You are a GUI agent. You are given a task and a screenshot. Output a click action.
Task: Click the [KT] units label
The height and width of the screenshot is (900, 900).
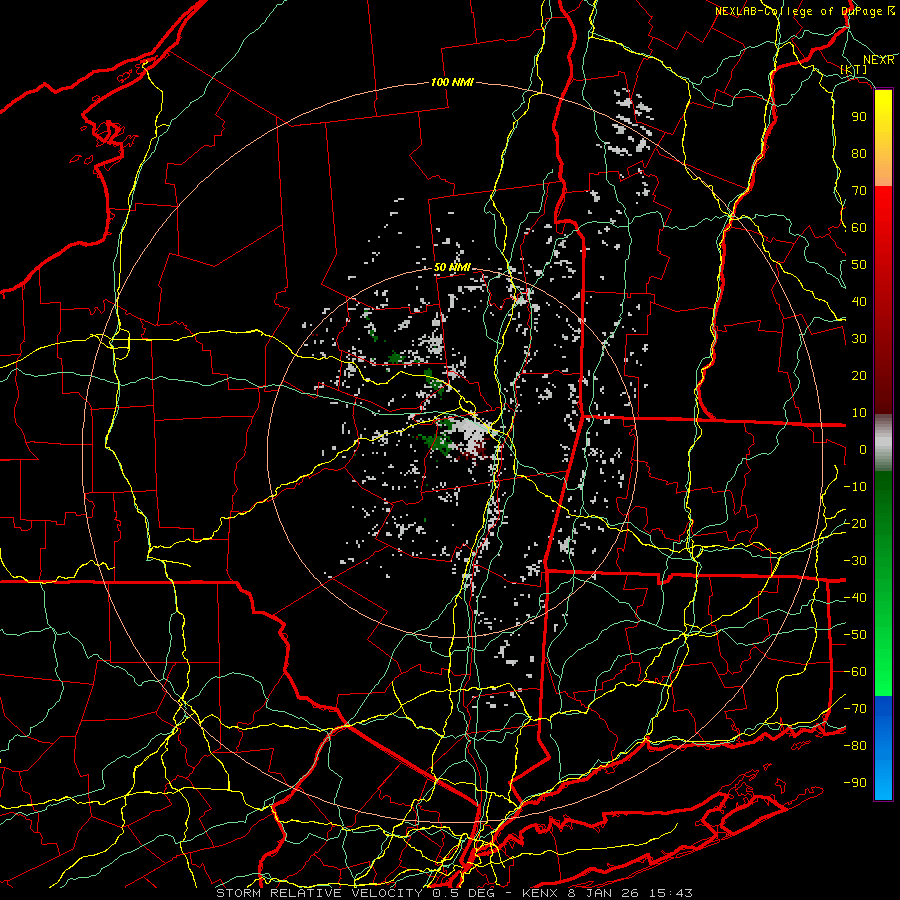[854, 69]
